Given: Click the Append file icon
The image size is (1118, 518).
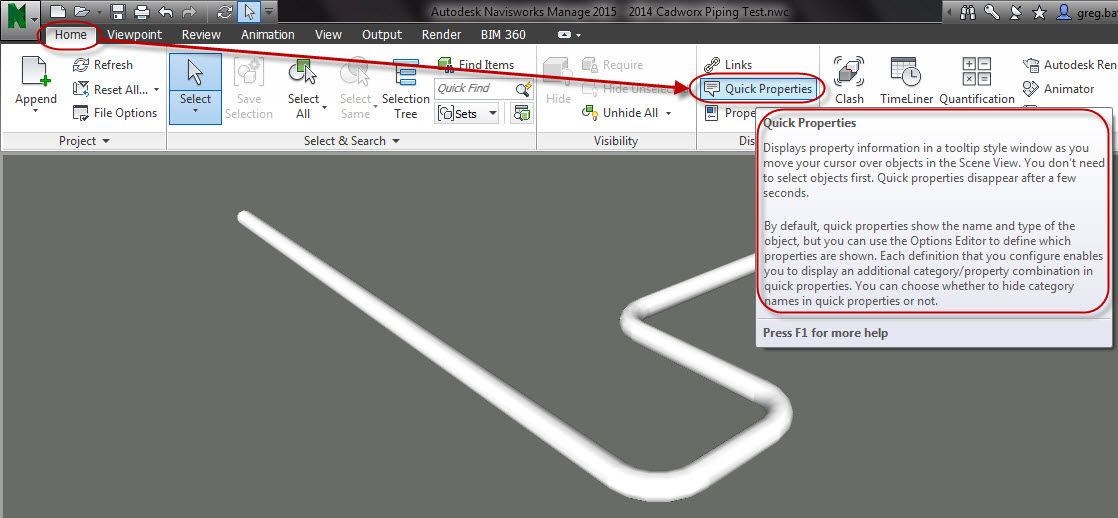Looking at the screenshot, I should point(35,73).
